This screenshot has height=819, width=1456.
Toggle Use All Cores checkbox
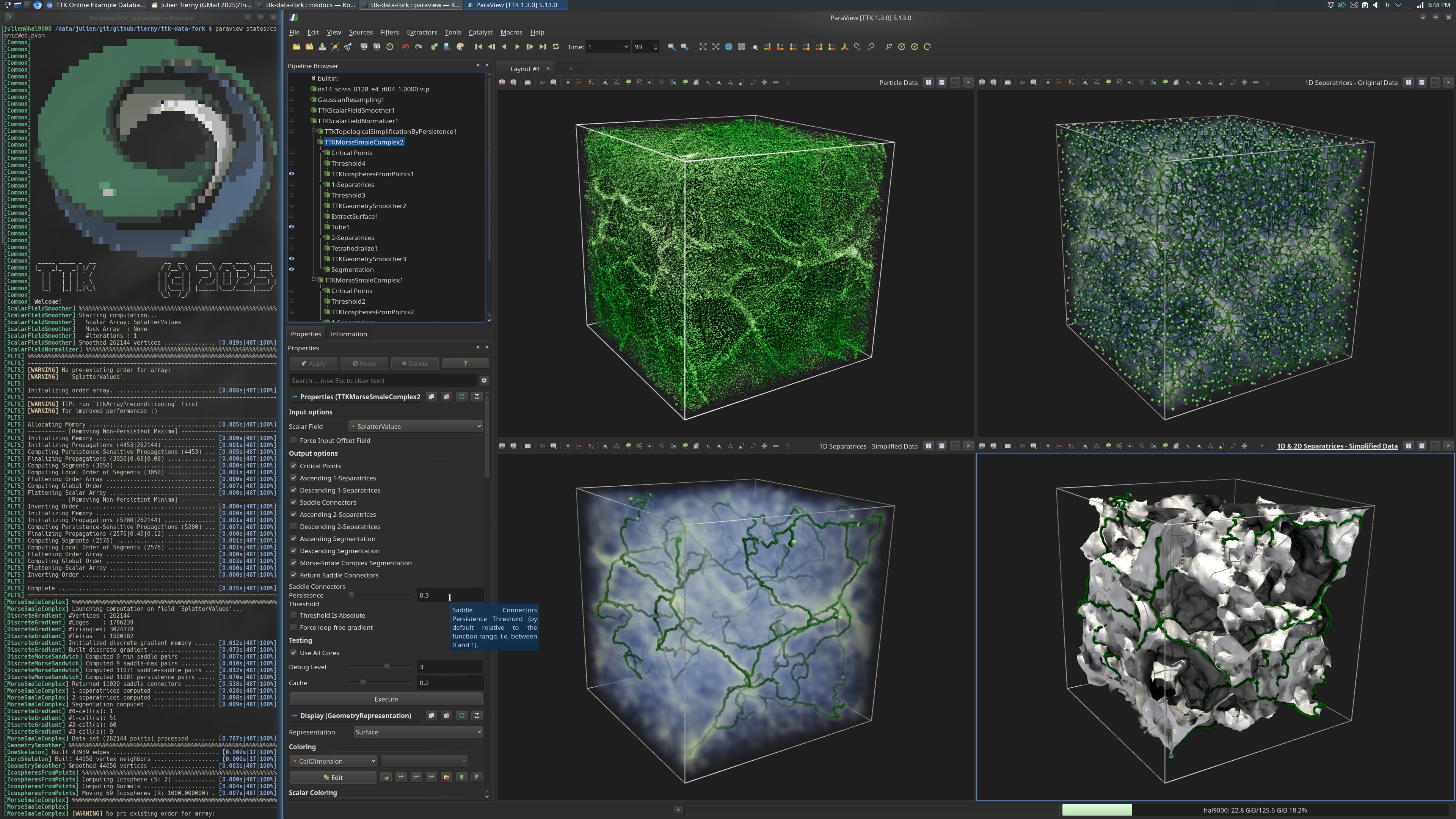click(293, 653)
